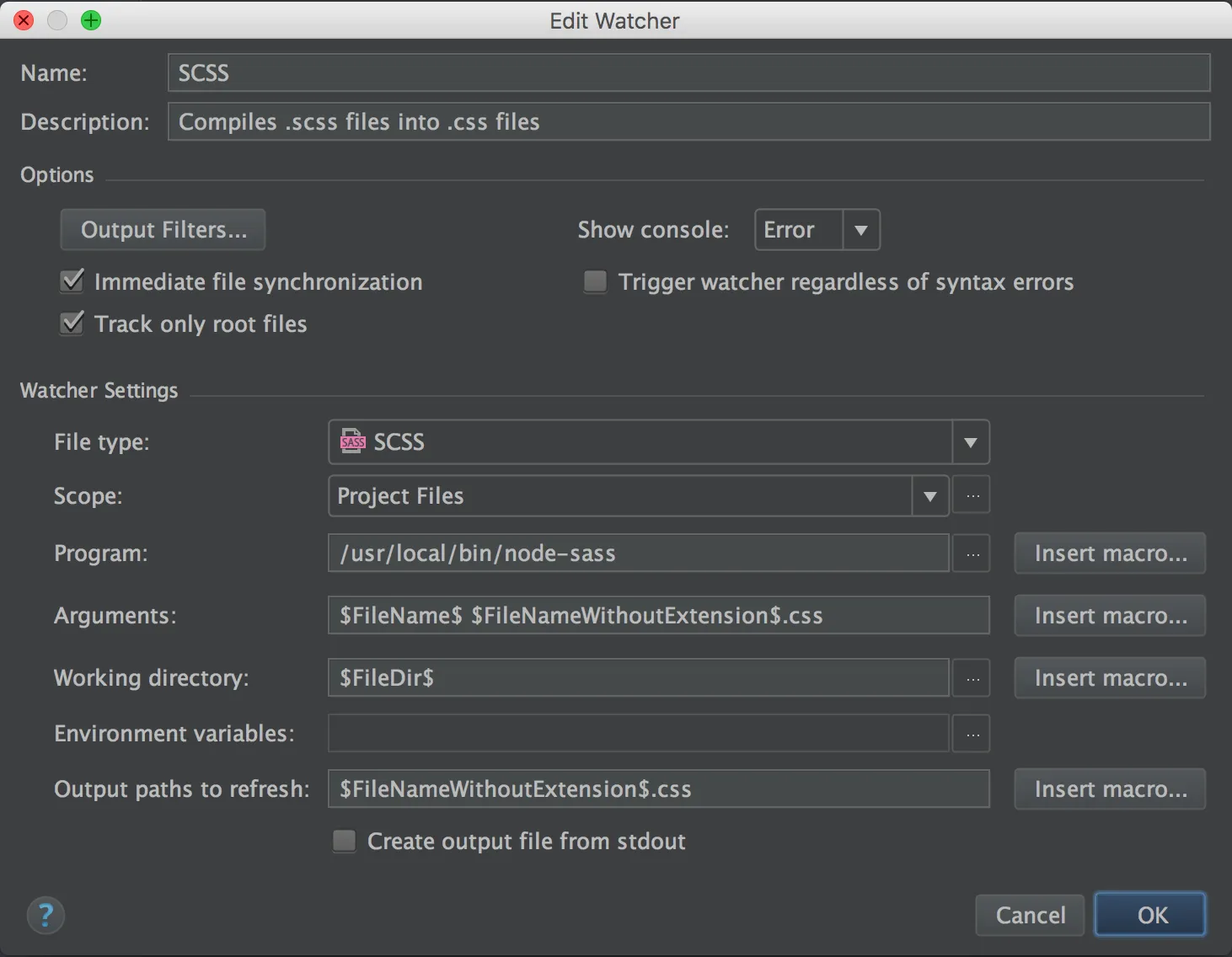Open the Scope Project Files dropdown

929,496
